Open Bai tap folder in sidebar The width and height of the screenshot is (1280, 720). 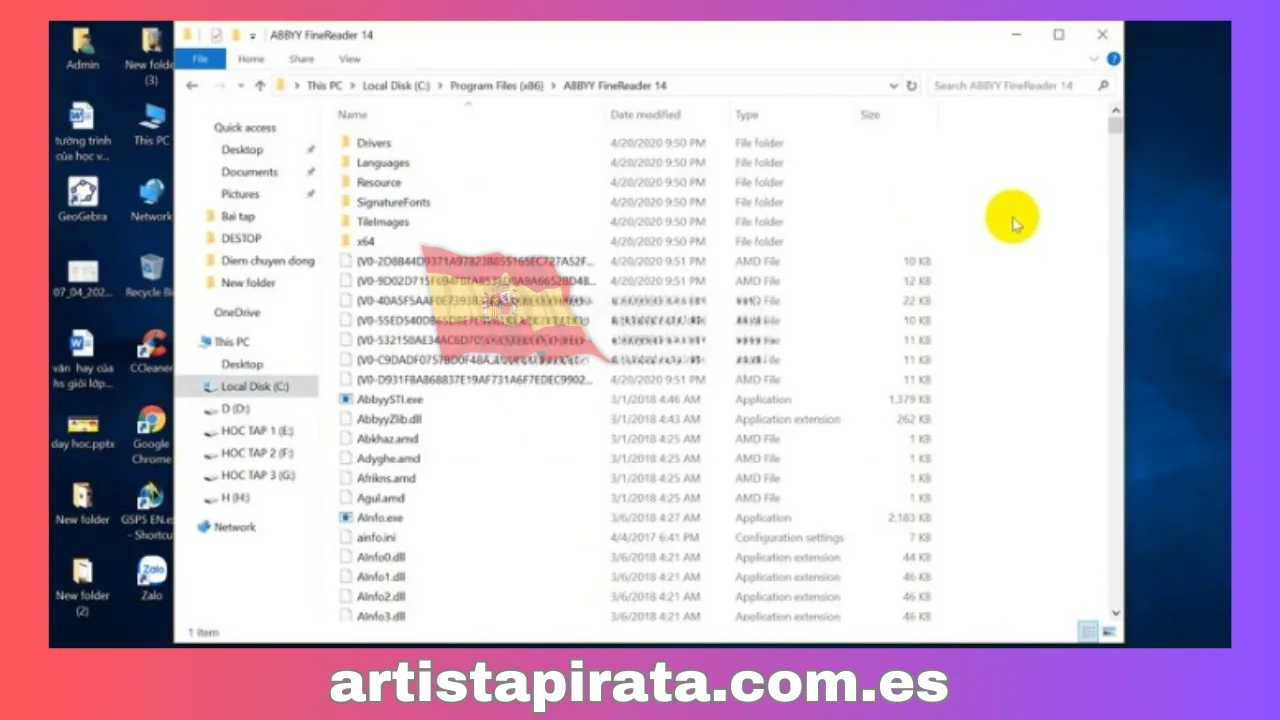tap(238, 216)
